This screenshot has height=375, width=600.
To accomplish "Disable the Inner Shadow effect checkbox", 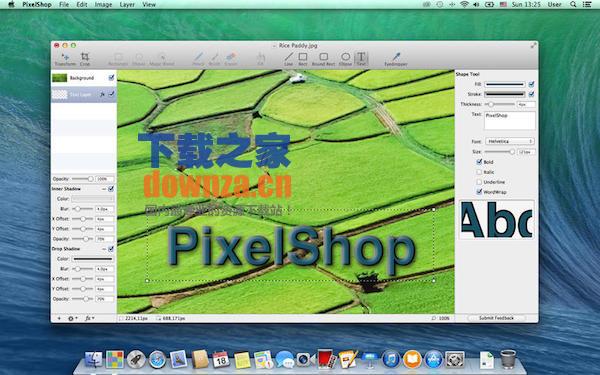I will click(111, 189).
